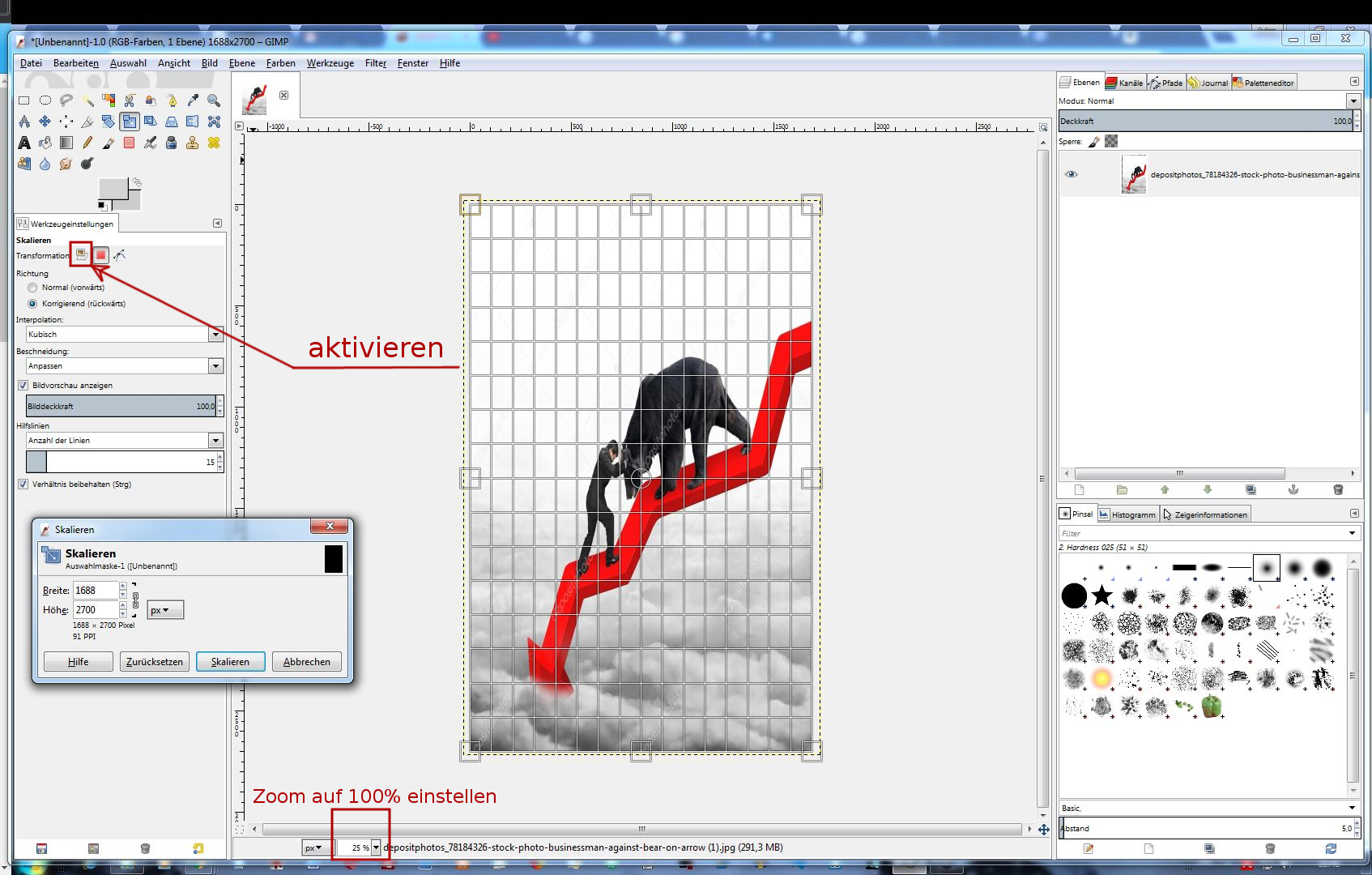Uncheck Bildvorschau anzeigen checkbox

23,386
